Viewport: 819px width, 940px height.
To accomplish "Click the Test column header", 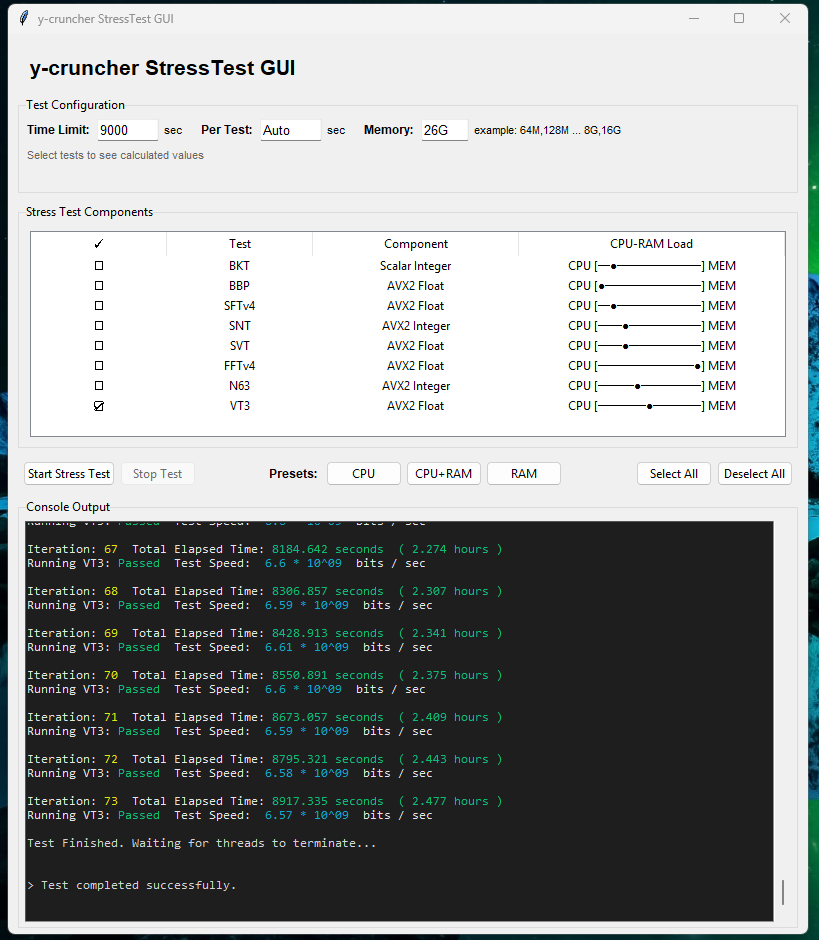I will point(239,243).
